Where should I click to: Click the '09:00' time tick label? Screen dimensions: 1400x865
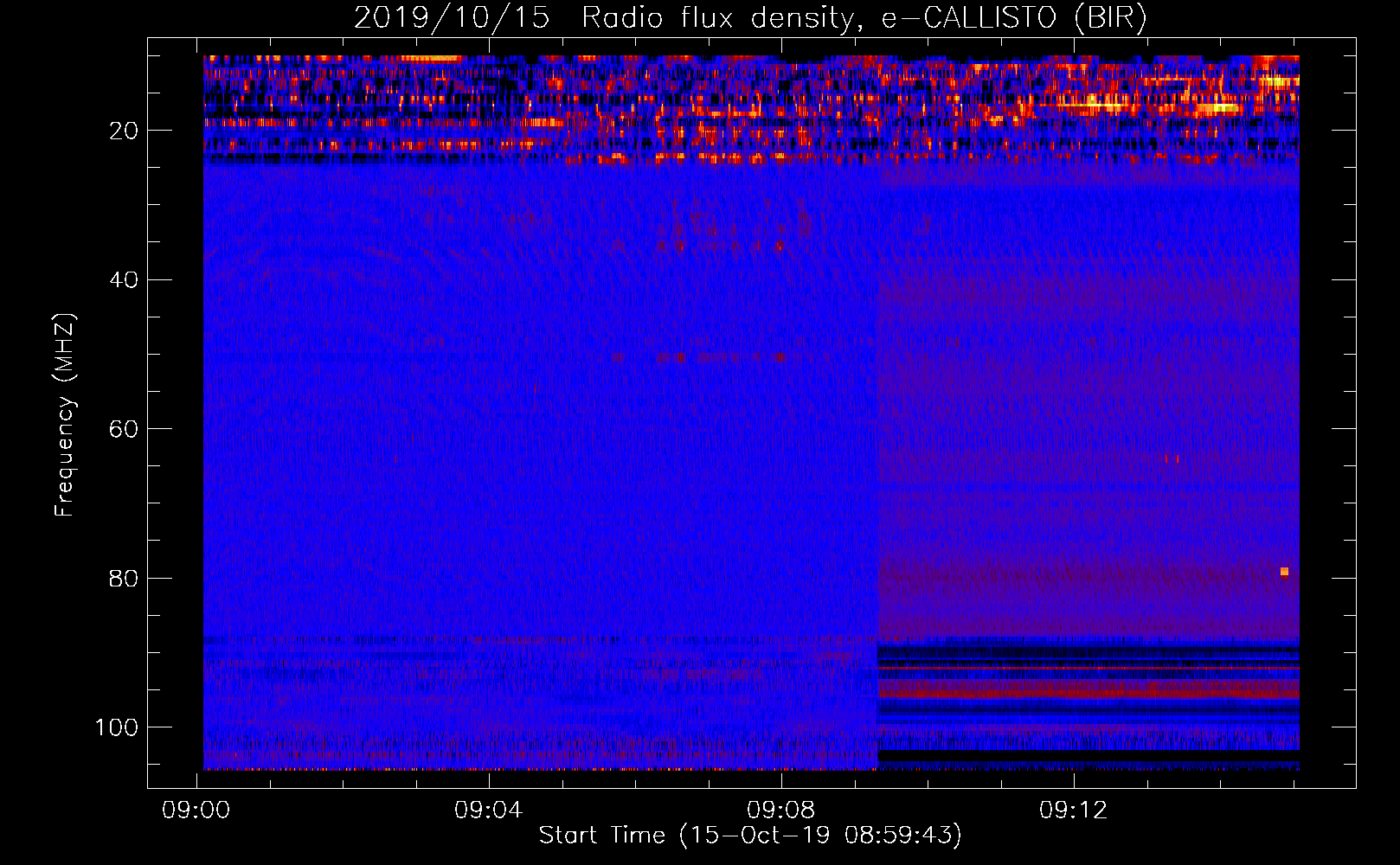pyautogui.click(x=196, y=810)
